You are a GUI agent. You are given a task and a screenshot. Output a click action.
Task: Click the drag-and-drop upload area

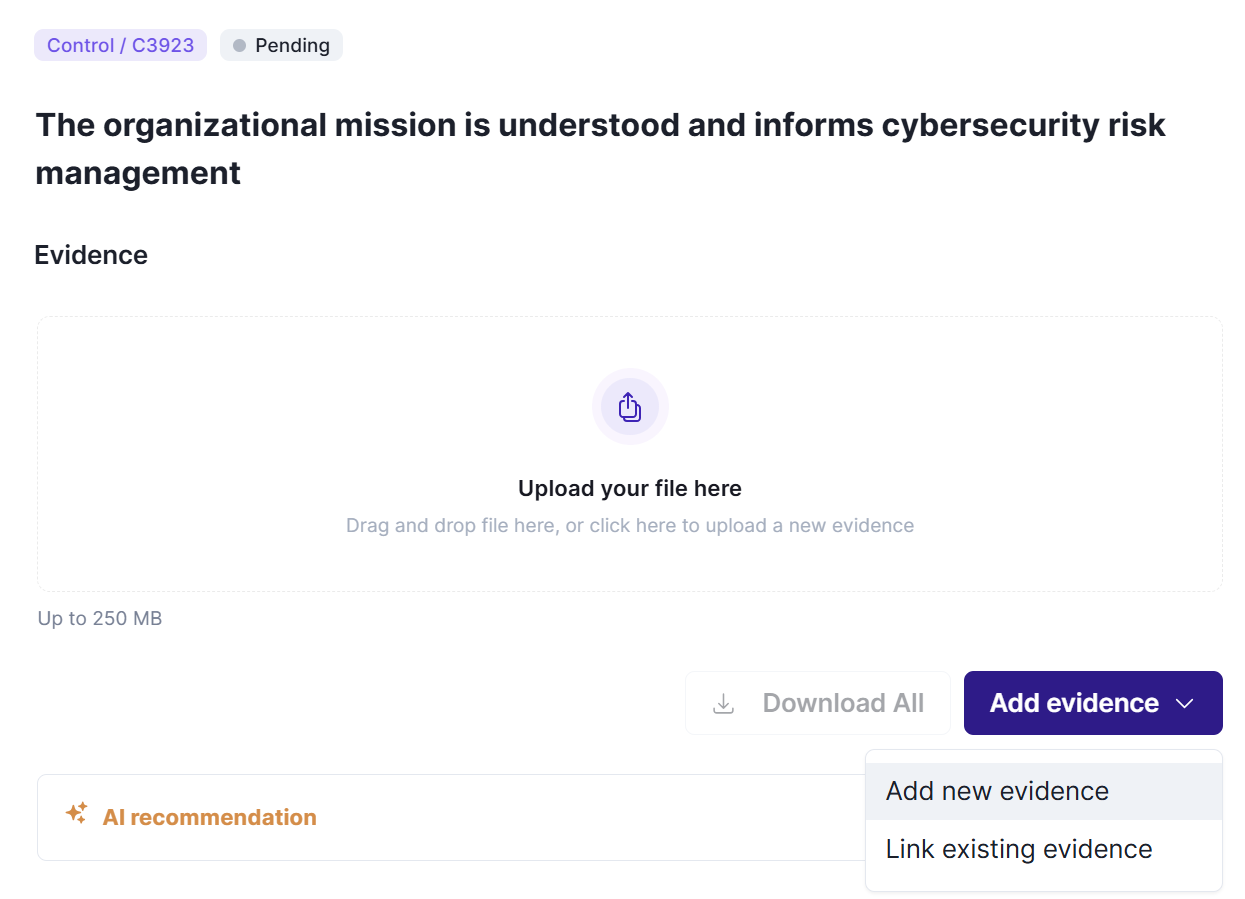click(x=630, y=454)
